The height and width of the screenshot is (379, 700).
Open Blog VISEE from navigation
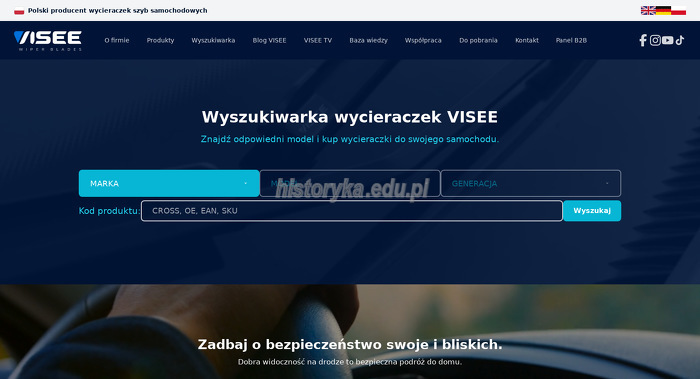(x=269, y=40)
